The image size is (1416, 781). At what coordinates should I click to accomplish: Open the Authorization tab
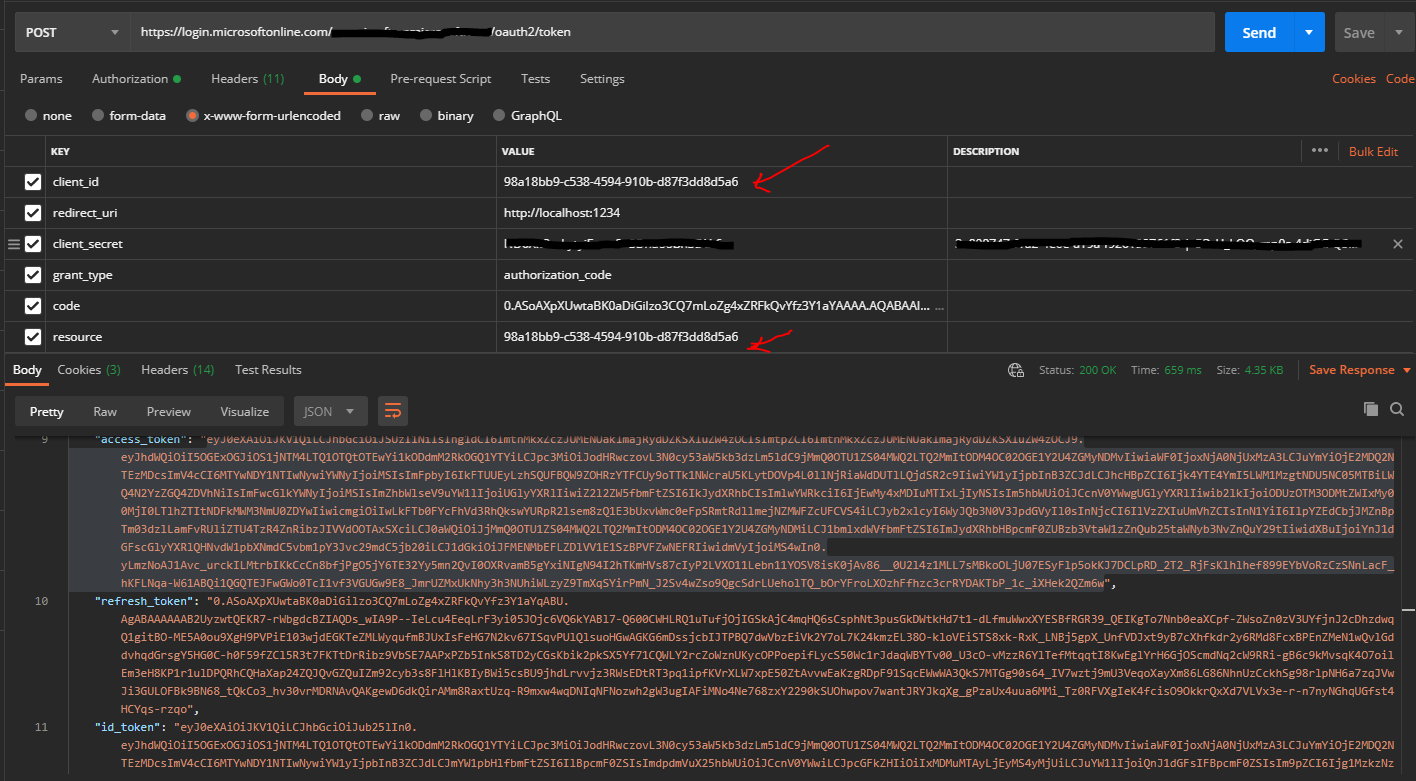[136, 79]
